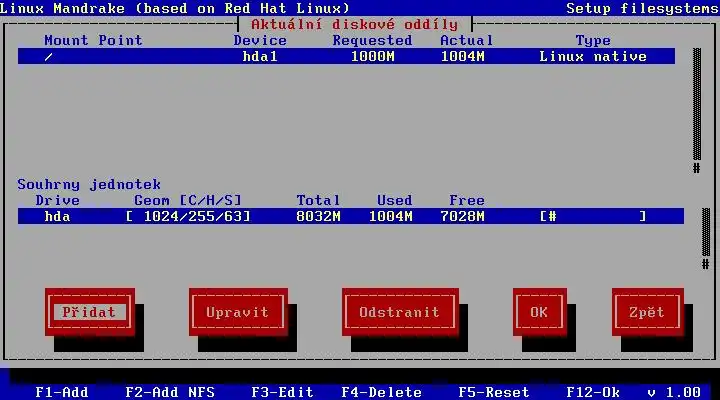This screenshot has width=720, height=400.
Task: Click the drive summary scrollbar # marker
Action: [x=706, y=264]
